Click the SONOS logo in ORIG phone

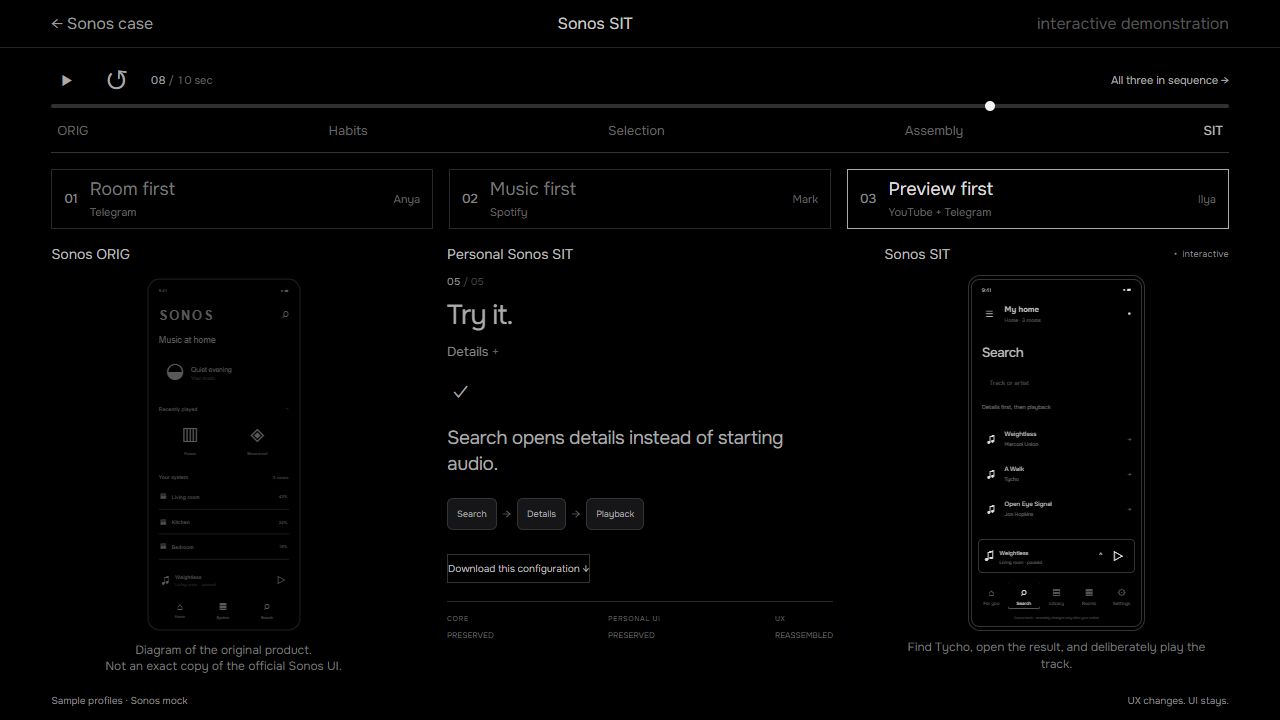[187, 315]
